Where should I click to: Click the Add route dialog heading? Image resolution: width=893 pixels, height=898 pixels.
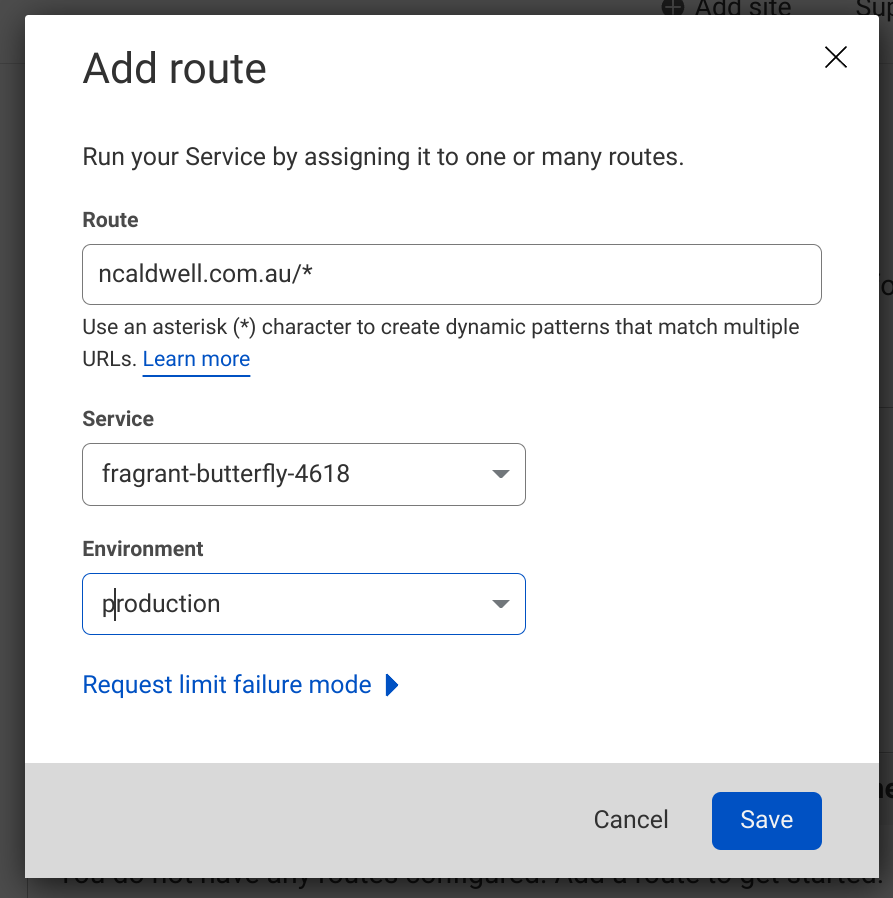pos(175,69)
